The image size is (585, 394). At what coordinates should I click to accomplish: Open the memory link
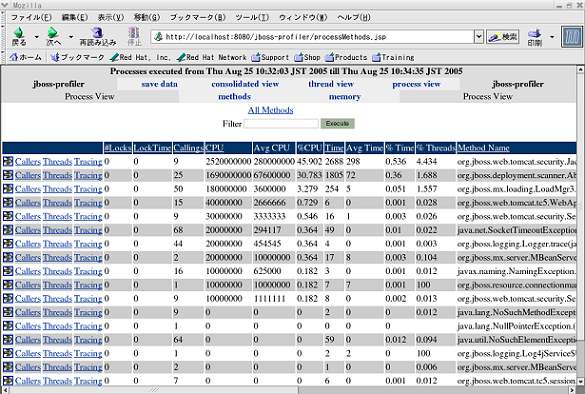[345, 97]
